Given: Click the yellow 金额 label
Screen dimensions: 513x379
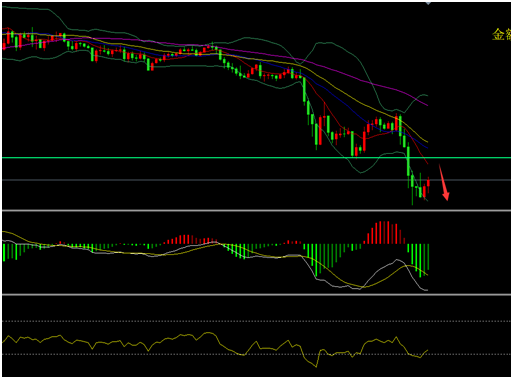Looking at the screenshot, I should click(x=501, y=34).
